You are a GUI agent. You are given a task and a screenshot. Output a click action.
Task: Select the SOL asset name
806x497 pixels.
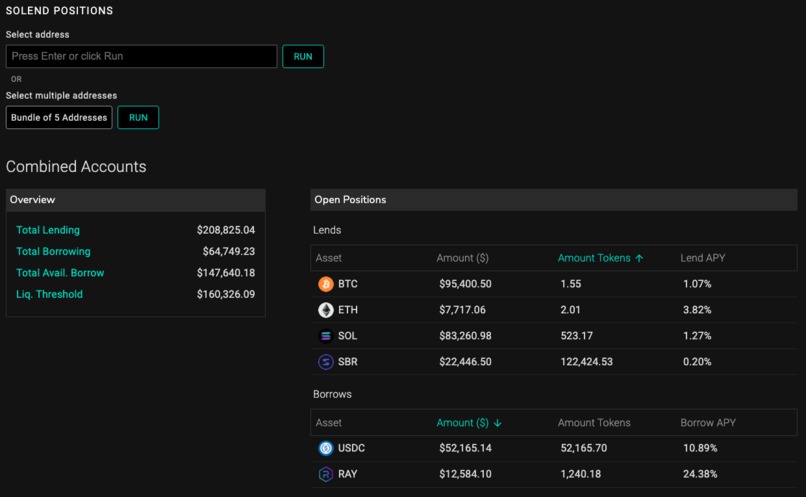point(347,336)
